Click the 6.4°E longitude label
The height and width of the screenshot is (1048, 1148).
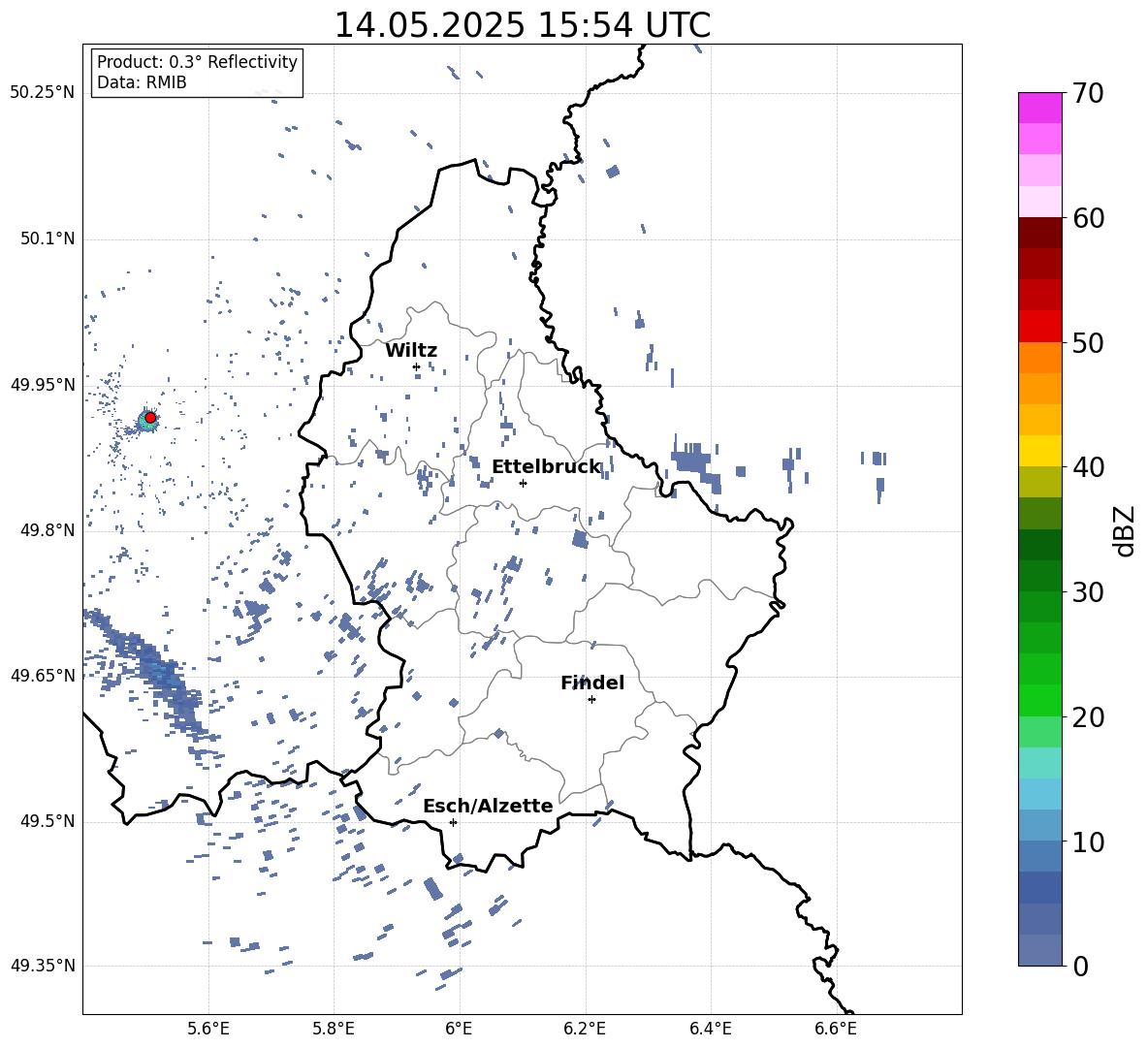[x=710, y=1029]
